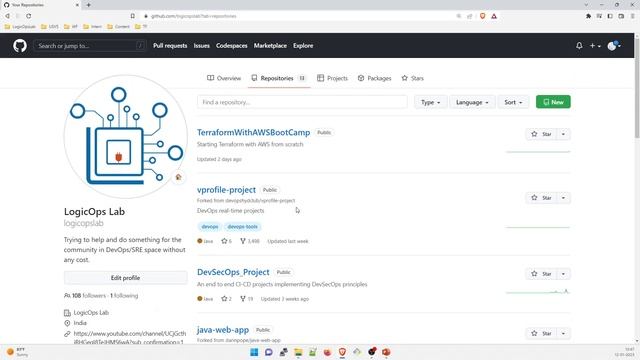640x360 pixels.
Task: Open the notifications bell
Action: pos(579,46)
